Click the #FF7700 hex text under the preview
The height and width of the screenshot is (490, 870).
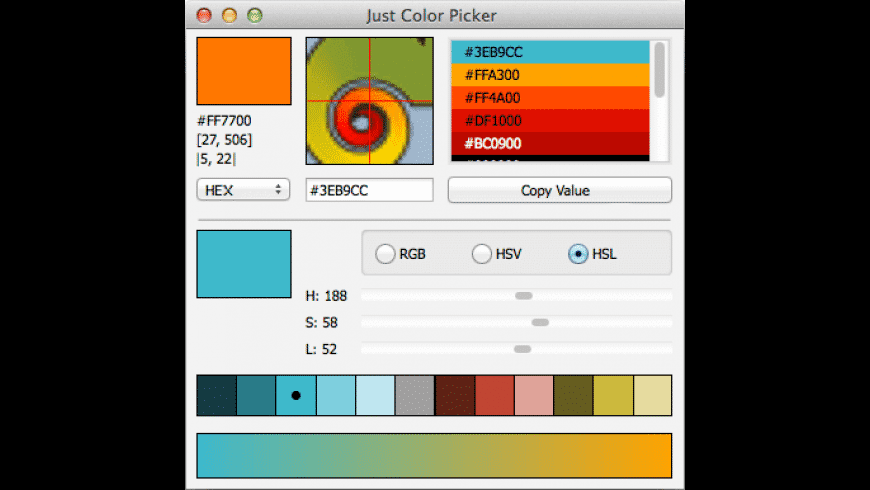[224, 121]
